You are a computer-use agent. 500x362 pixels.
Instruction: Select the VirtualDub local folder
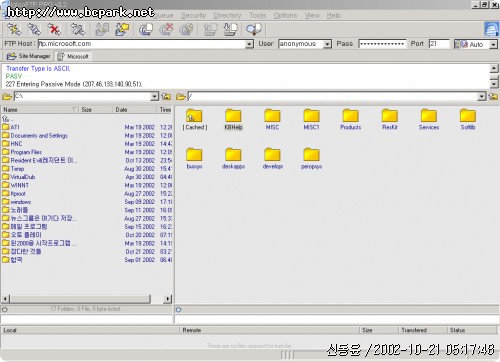pyautogui.click(x=18, y=177)
